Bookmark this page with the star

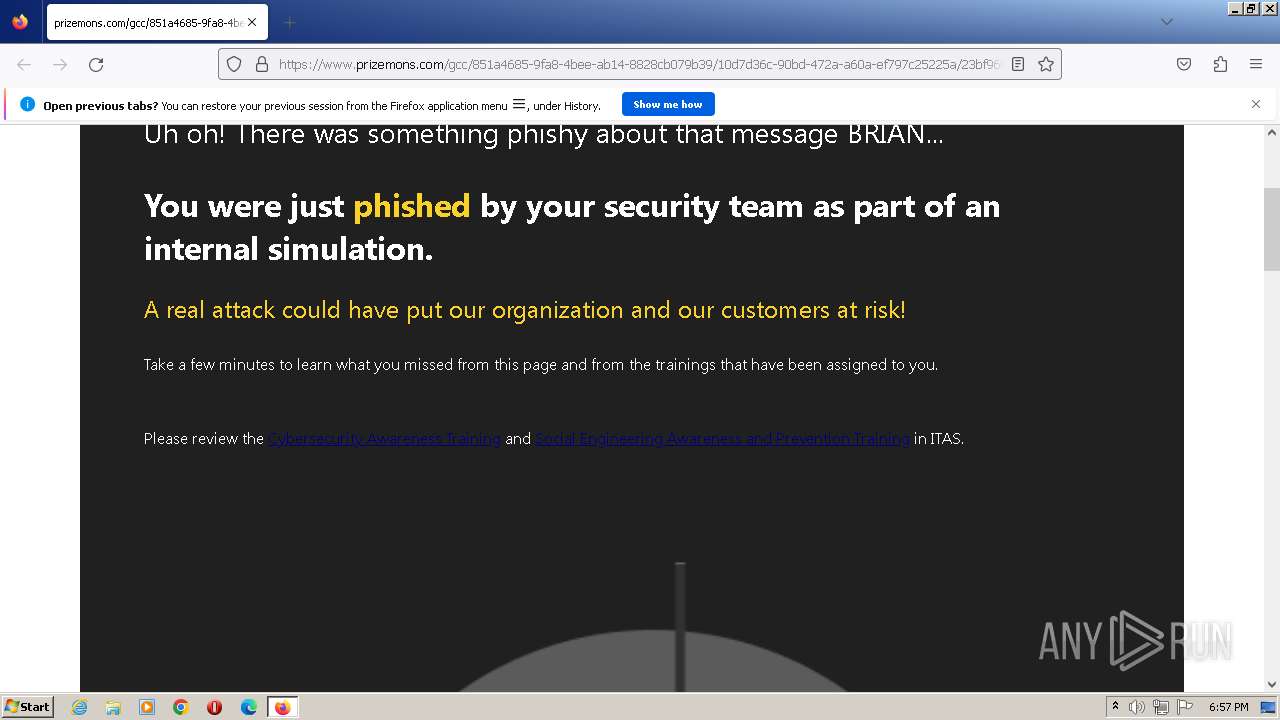(x=1046, y=64)
